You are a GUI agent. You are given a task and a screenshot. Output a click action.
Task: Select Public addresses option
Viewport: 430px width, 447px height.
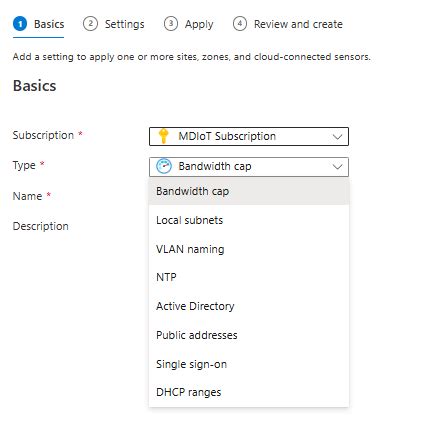click(249, 335)
